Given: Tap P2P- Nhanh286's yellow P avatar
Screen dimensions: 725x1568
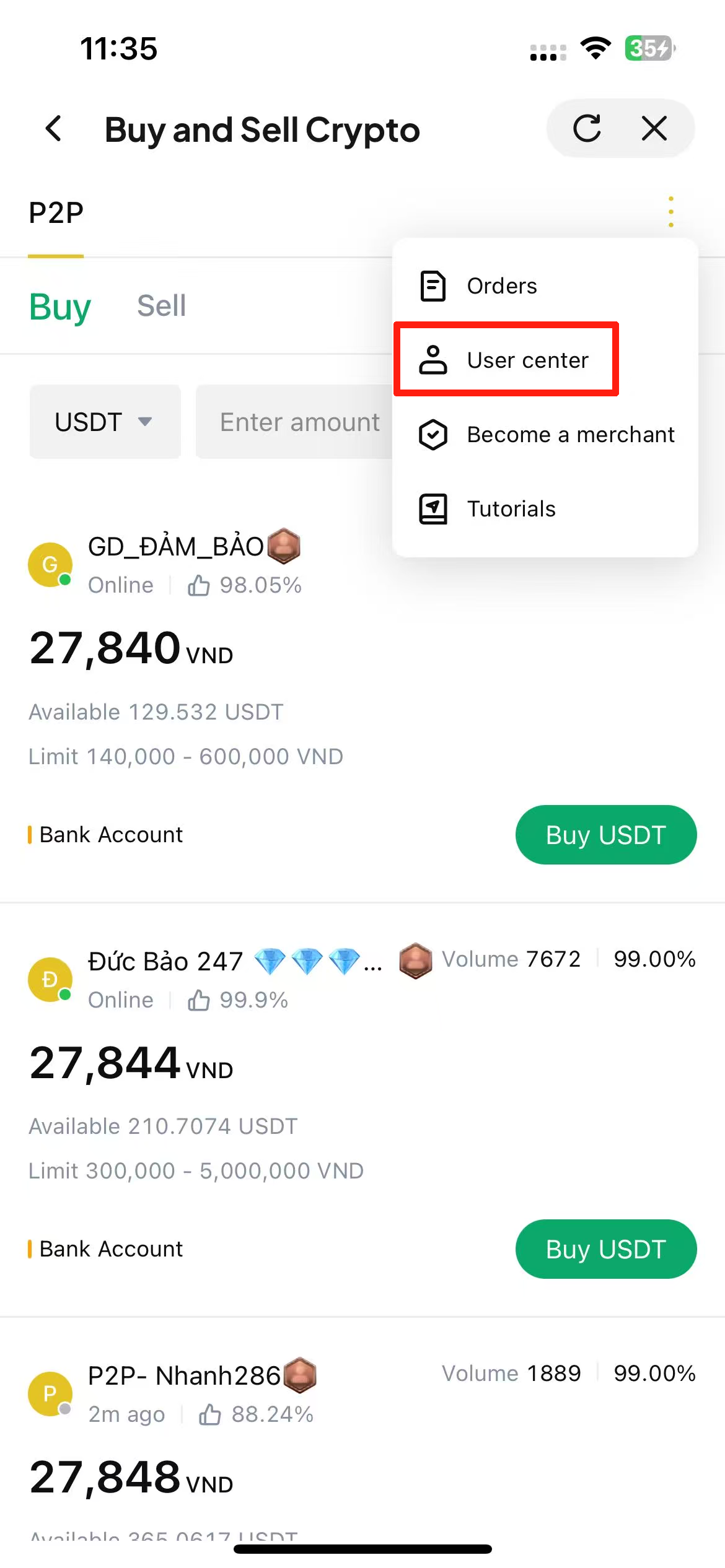Looking at the screenshot, I should [50, 1393].
